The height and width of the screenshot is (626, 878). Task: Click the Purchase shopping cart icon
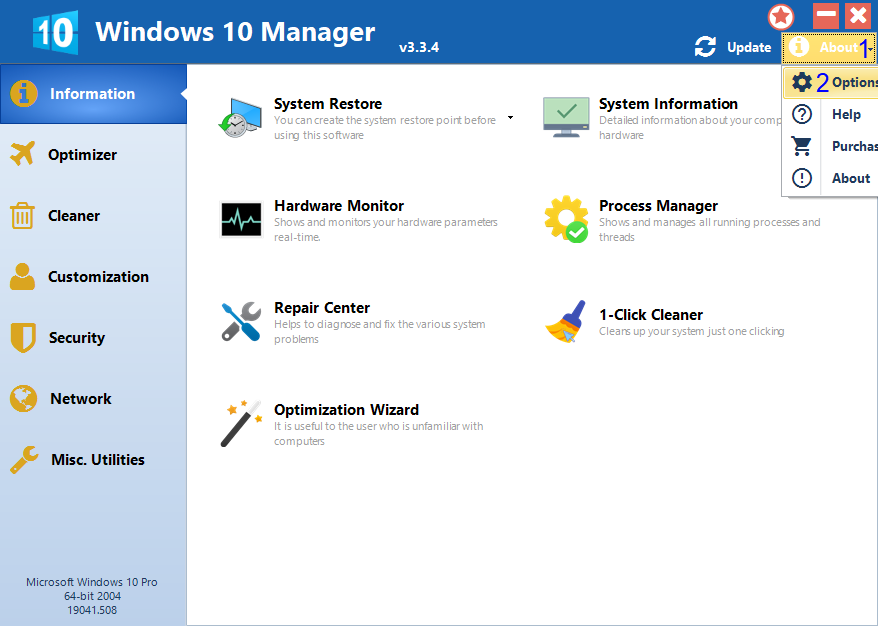click(802, 146)
